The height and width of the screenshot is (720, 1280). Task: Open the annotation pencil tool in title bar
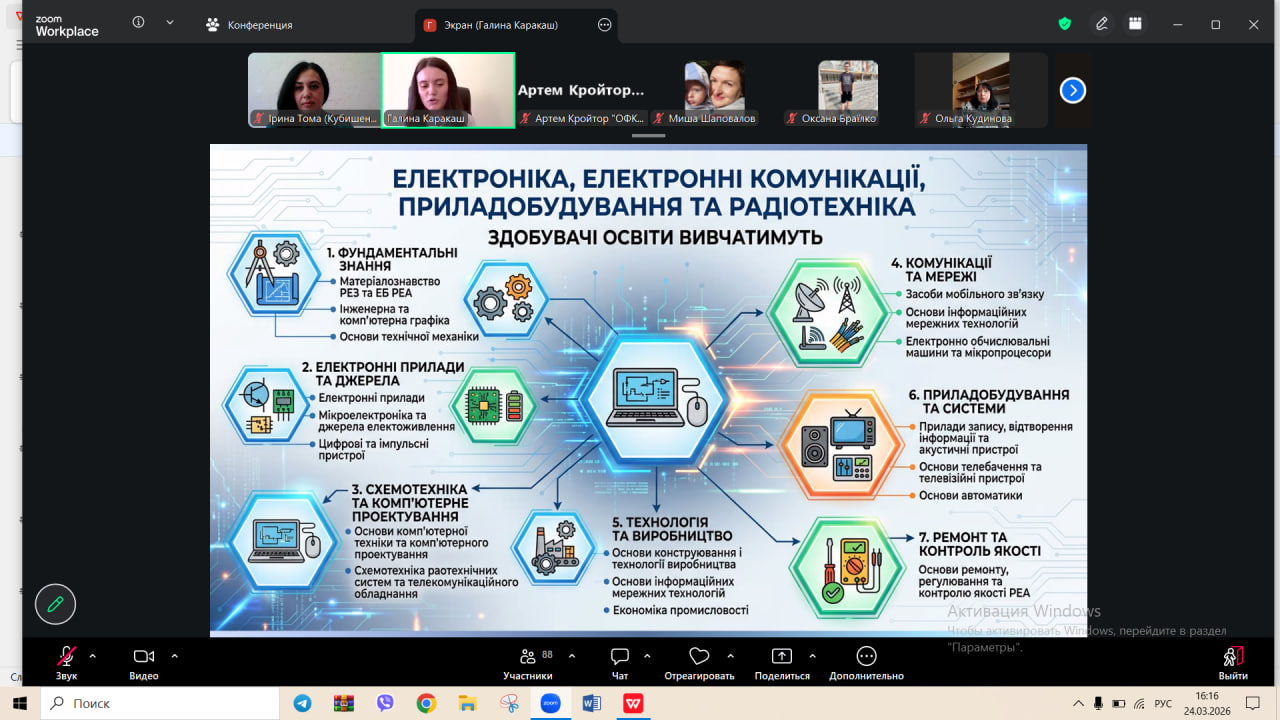[x=1101, y=24]
